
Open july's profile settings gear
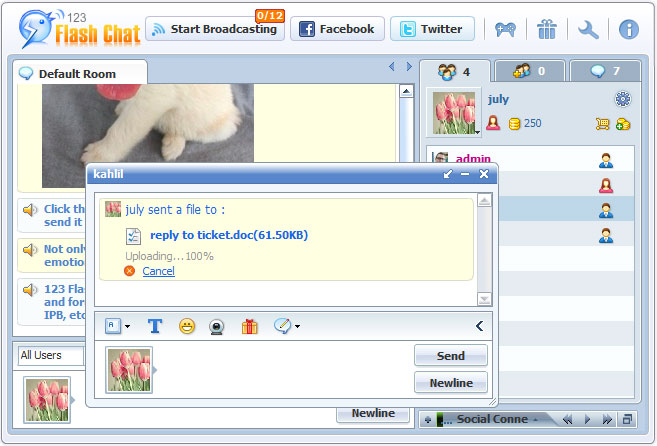(623, 98)
